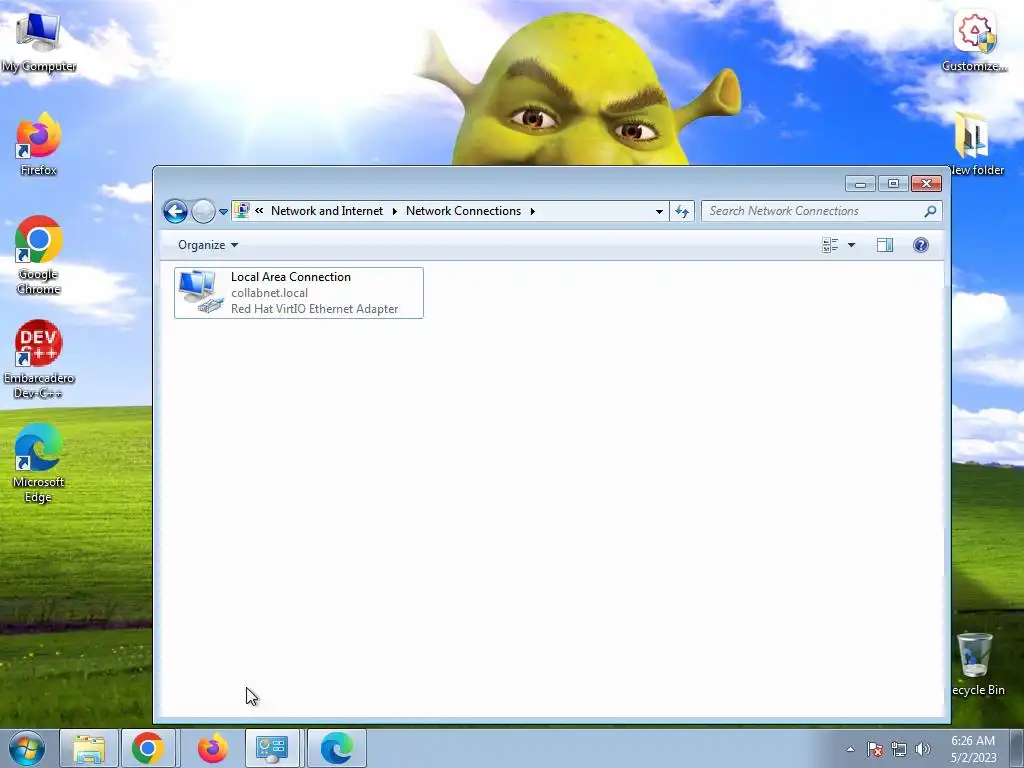
Task: Expand arrow after Network and Internet breadcrumb
Action: point(394,211)
